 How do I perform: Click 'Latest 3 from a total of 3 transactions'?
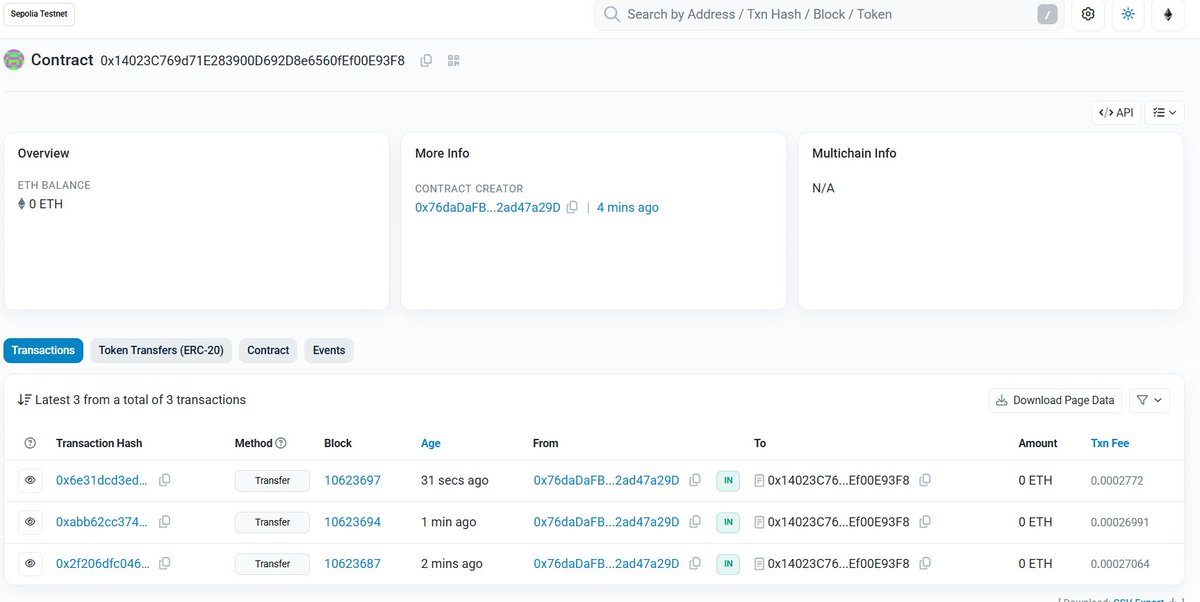(140, 400)
